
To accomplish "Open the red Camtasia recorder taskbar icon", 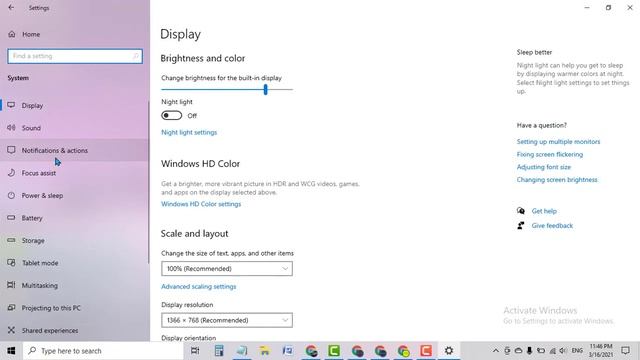I will [x=426, y=351].
